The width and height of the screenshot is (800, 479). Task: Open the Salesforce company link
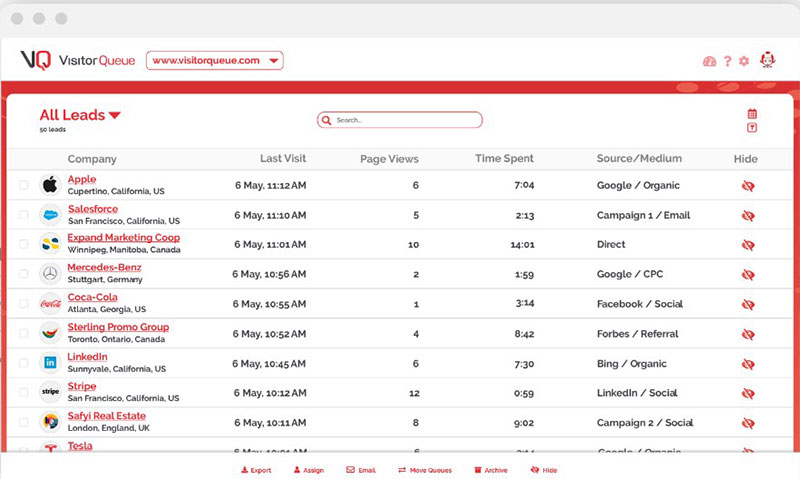(x=93, y=209)
